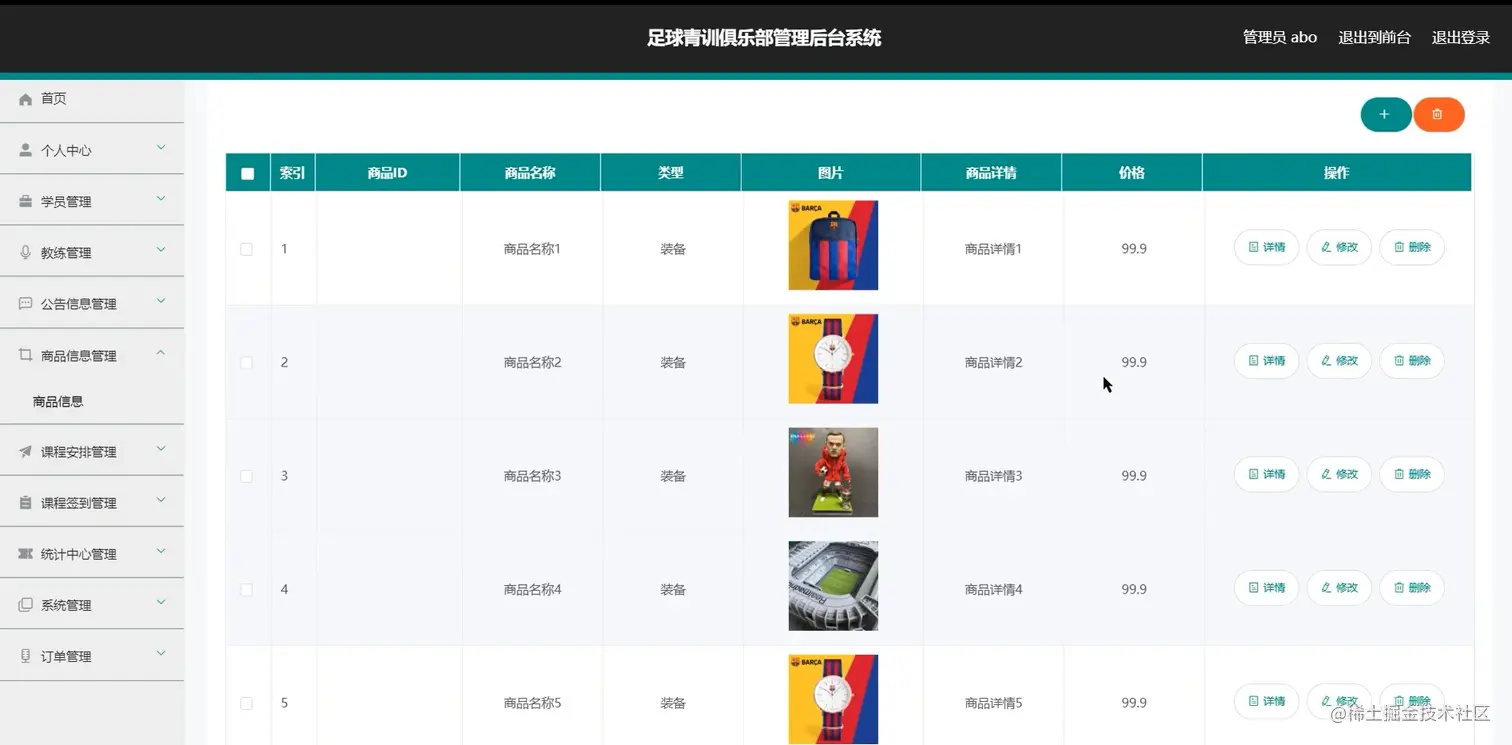
Task: Click the ticket icon for 统计中心管理
Action: [x=26, y=553]
